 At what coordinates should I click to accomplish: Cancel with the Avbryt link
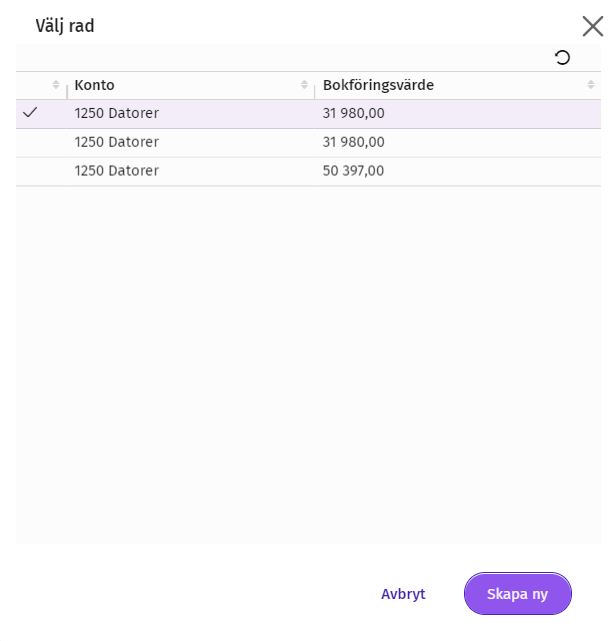(x=403, y=594)
